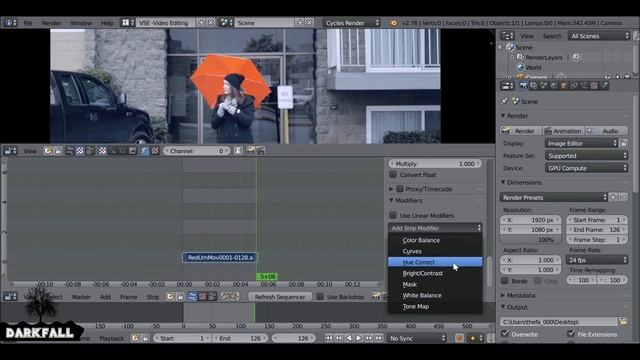This screenshot has width=640, height=360.
Task: Choose Hue Correct from the modifier list
Action: coord(435,262)
